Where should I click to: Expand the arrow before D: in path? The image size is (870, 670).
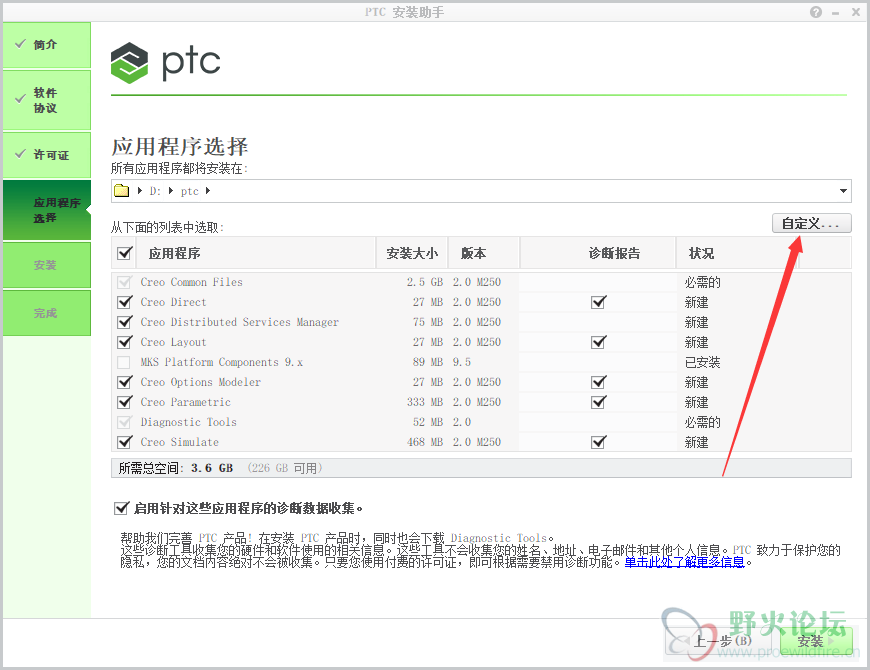click(140, 191)
